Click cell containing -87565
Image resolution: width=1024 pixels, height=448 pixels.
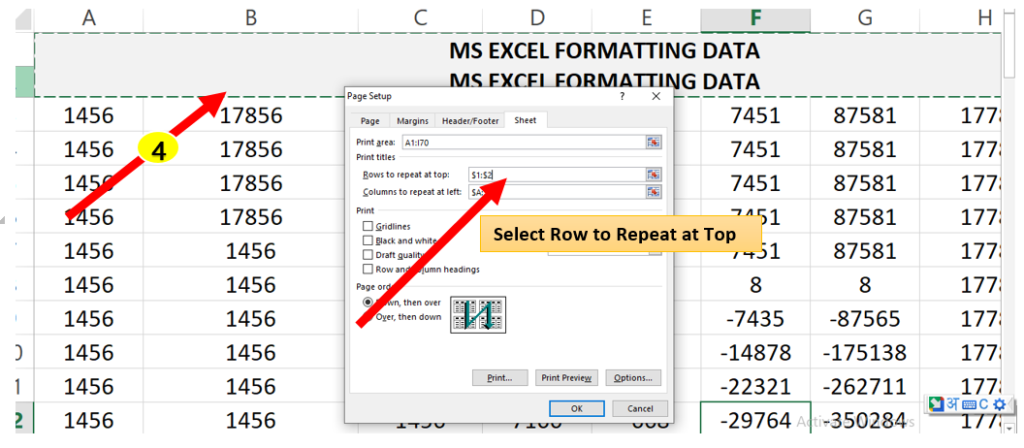coord(865,319)
